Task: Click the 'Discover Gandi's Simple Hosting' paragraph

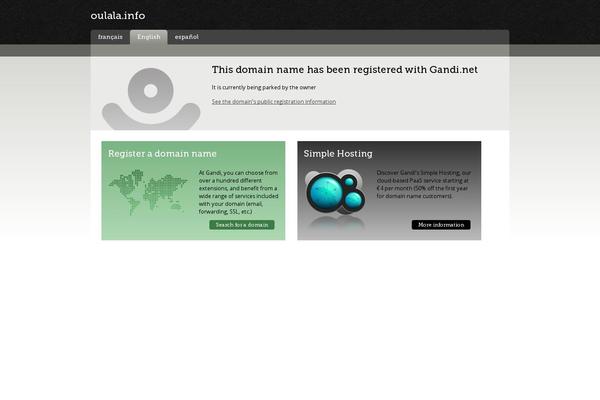Action: tap(424, 184)
